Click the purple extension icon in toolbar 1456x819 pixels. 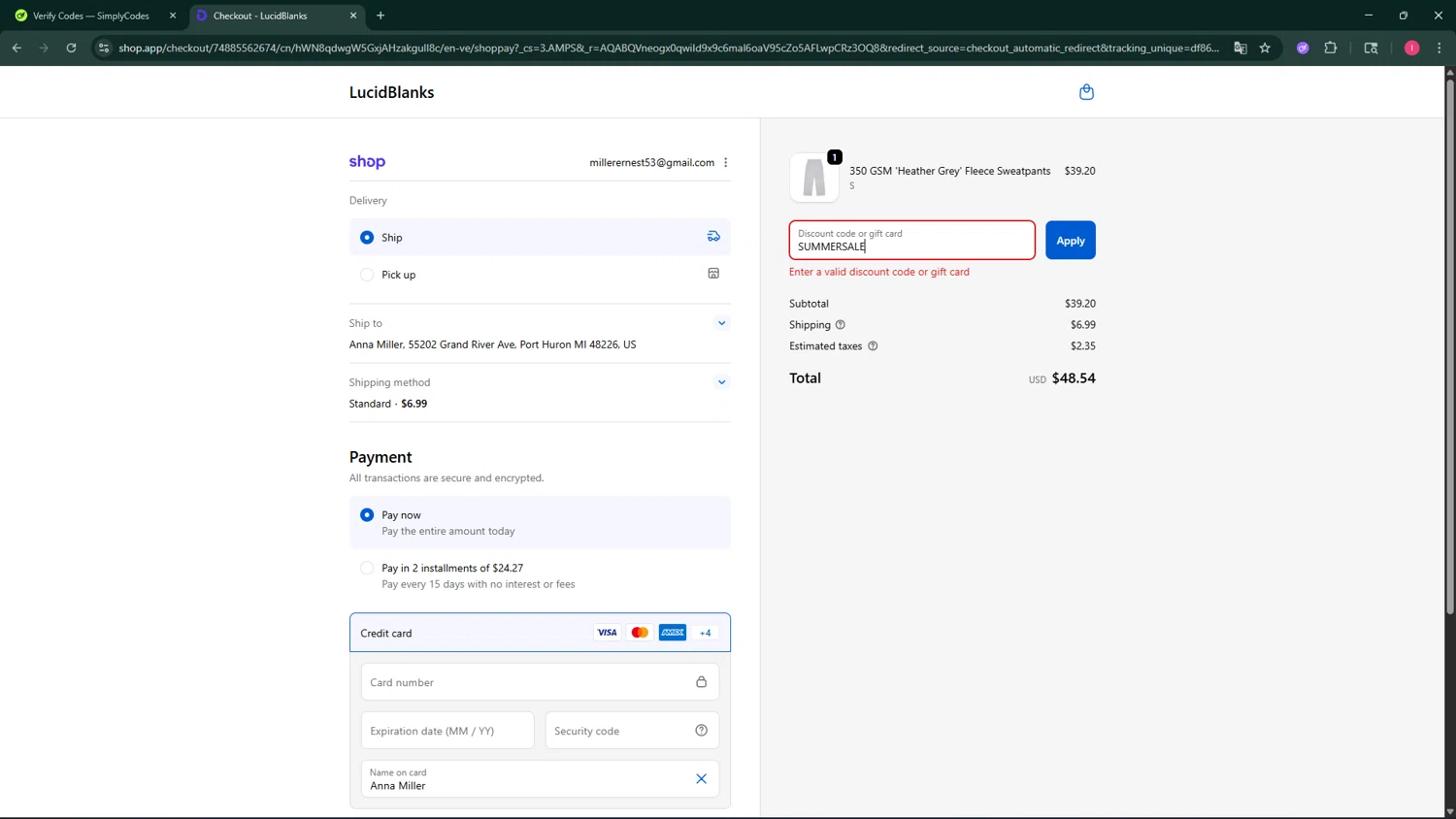1303,48
